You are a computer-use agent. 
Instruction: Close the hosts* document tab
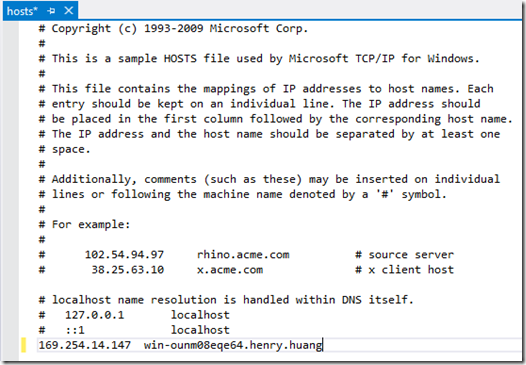pos(69,11)
